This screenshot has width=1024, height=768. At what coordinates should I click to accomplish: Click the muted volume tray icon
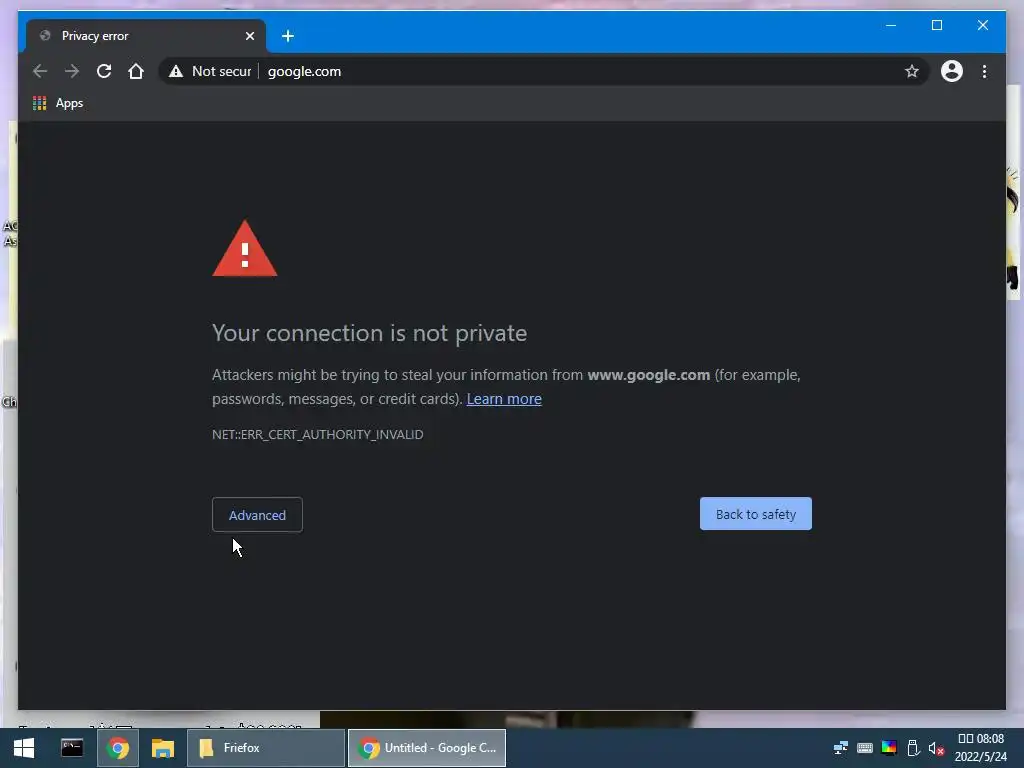coord(936,748)
